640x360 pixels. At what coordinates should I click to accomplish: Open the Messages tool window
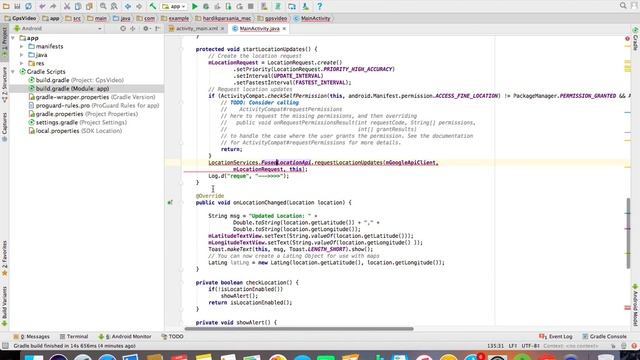tap(32, 337)
